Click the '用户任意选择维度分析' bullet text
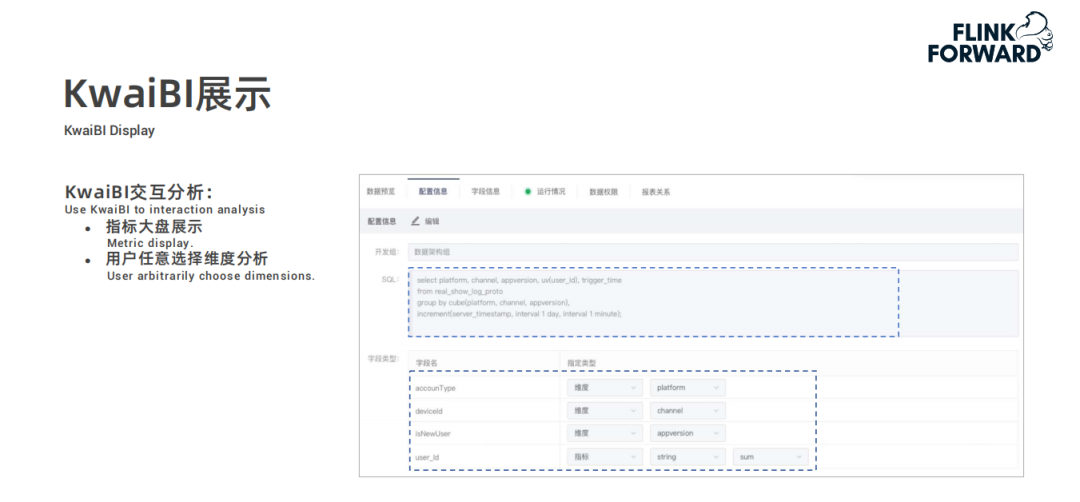This screenshot has width=1080, height=502. [x=187, y=259]
